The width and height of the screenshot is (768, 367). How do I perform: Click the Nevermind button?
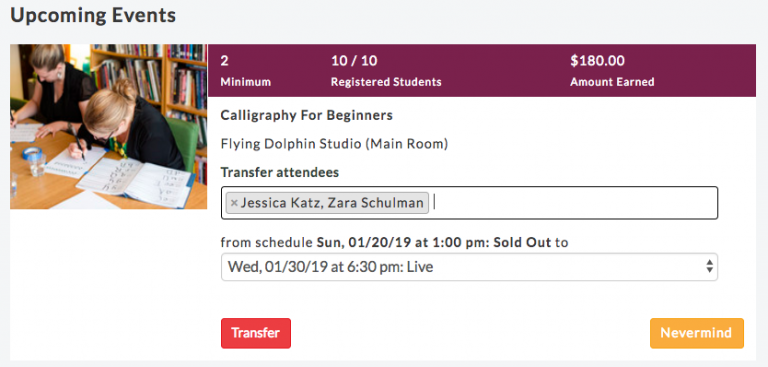coord(696,333)
